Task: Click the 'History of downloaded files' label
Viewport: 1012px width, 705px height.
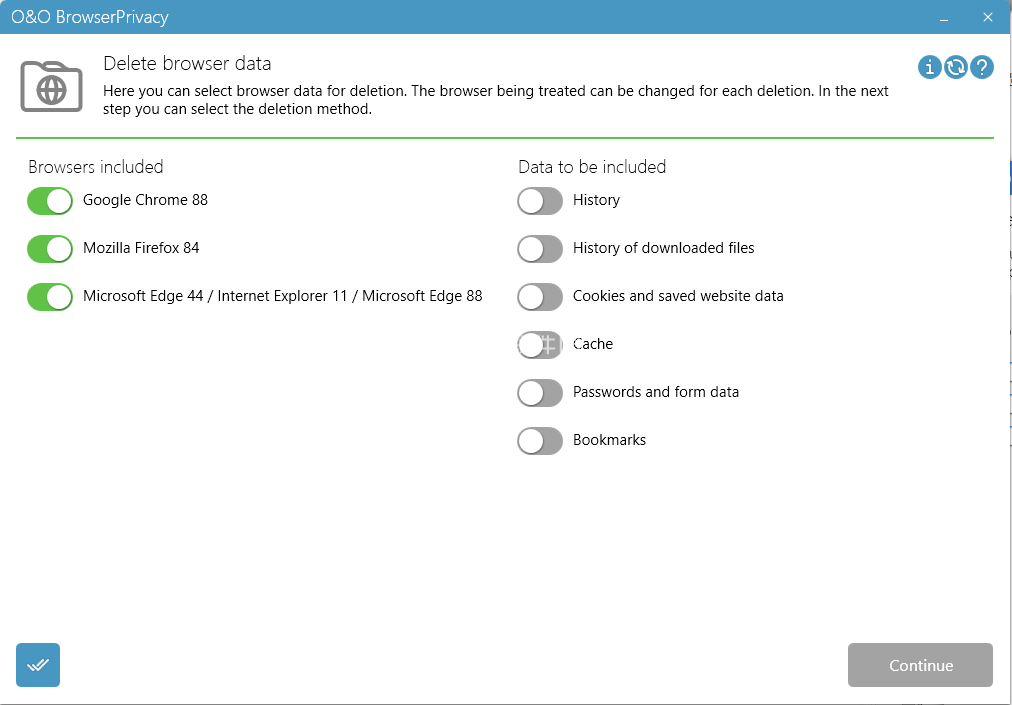Action: pos(663,248)
